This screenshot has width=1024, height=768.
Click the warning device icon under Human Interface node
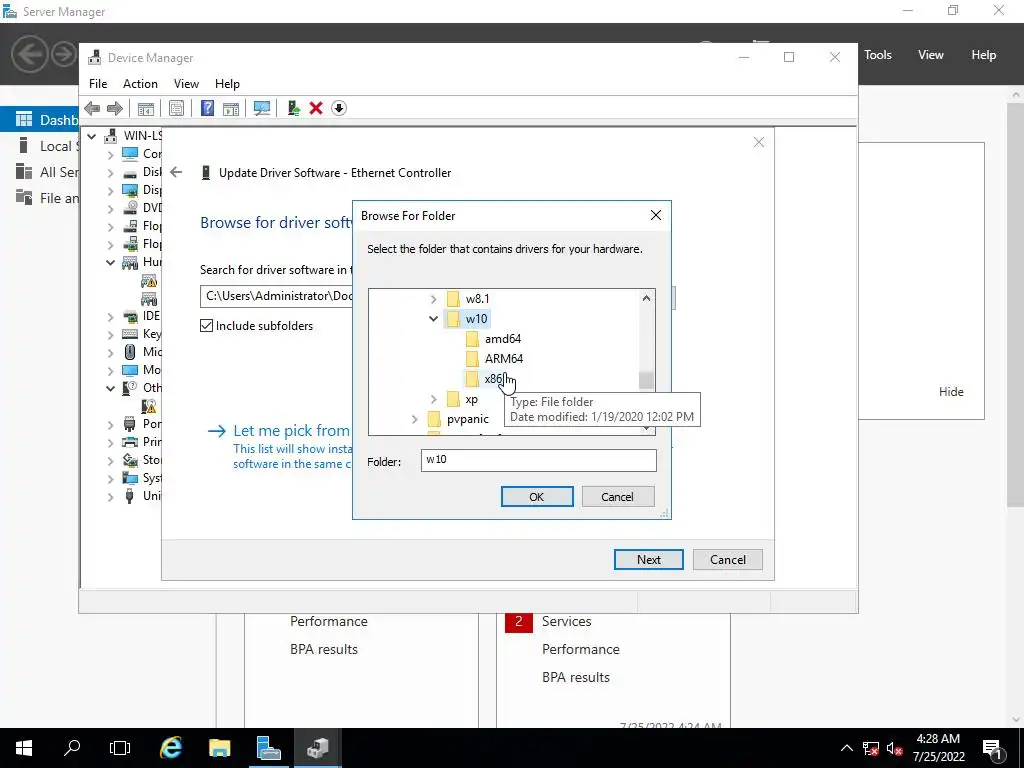(x=149, y=281)
